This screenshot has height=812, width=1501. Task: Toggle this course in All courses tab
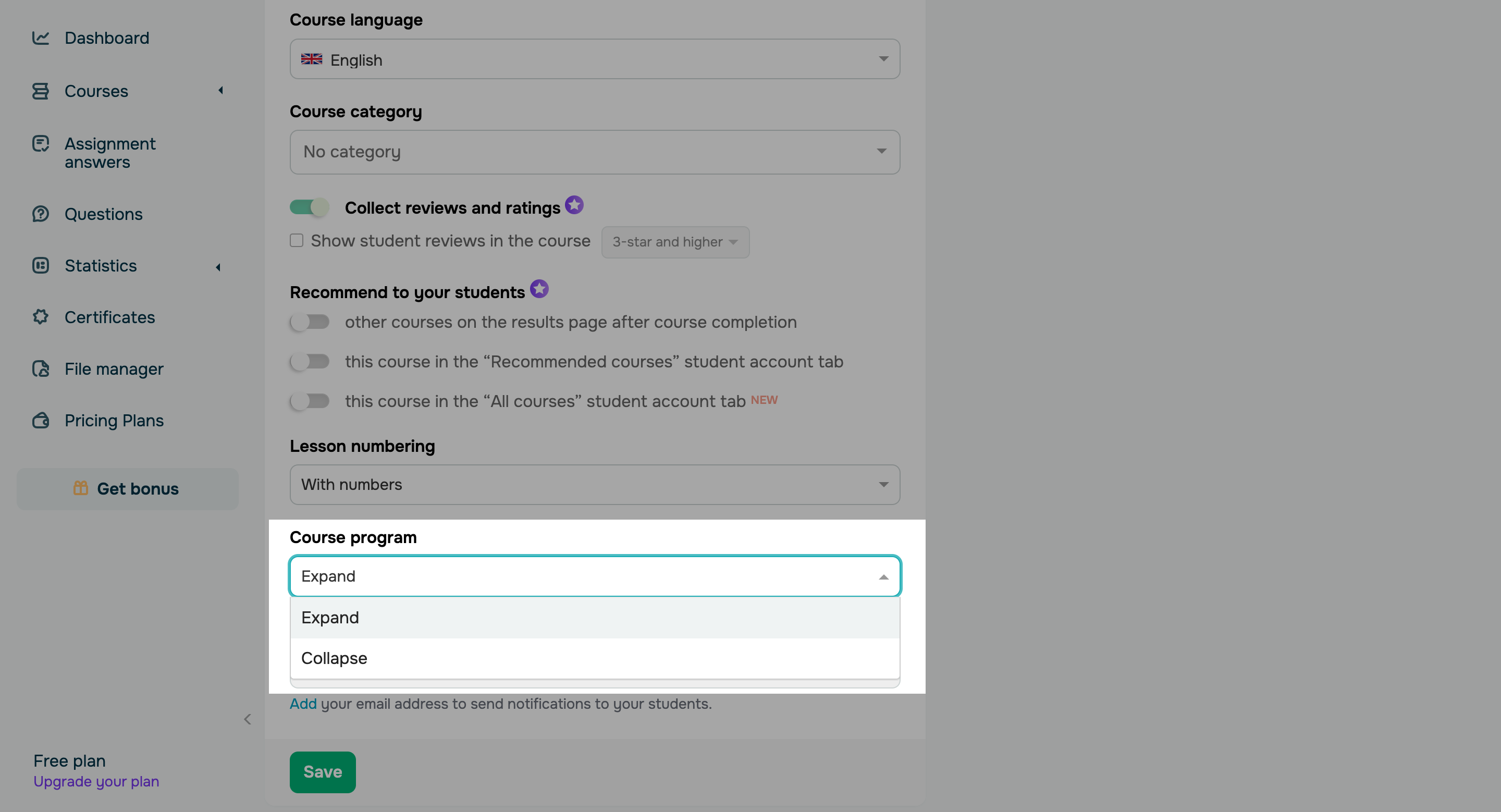tap(310, 401)
